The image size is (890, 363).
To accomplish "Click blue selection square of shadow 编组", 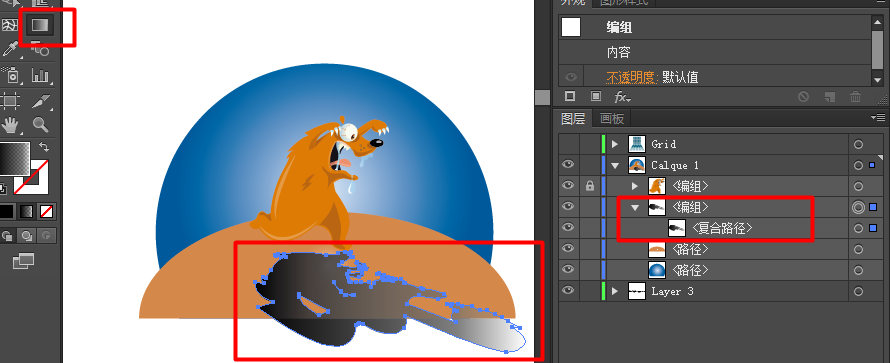I will click(874, 207).
